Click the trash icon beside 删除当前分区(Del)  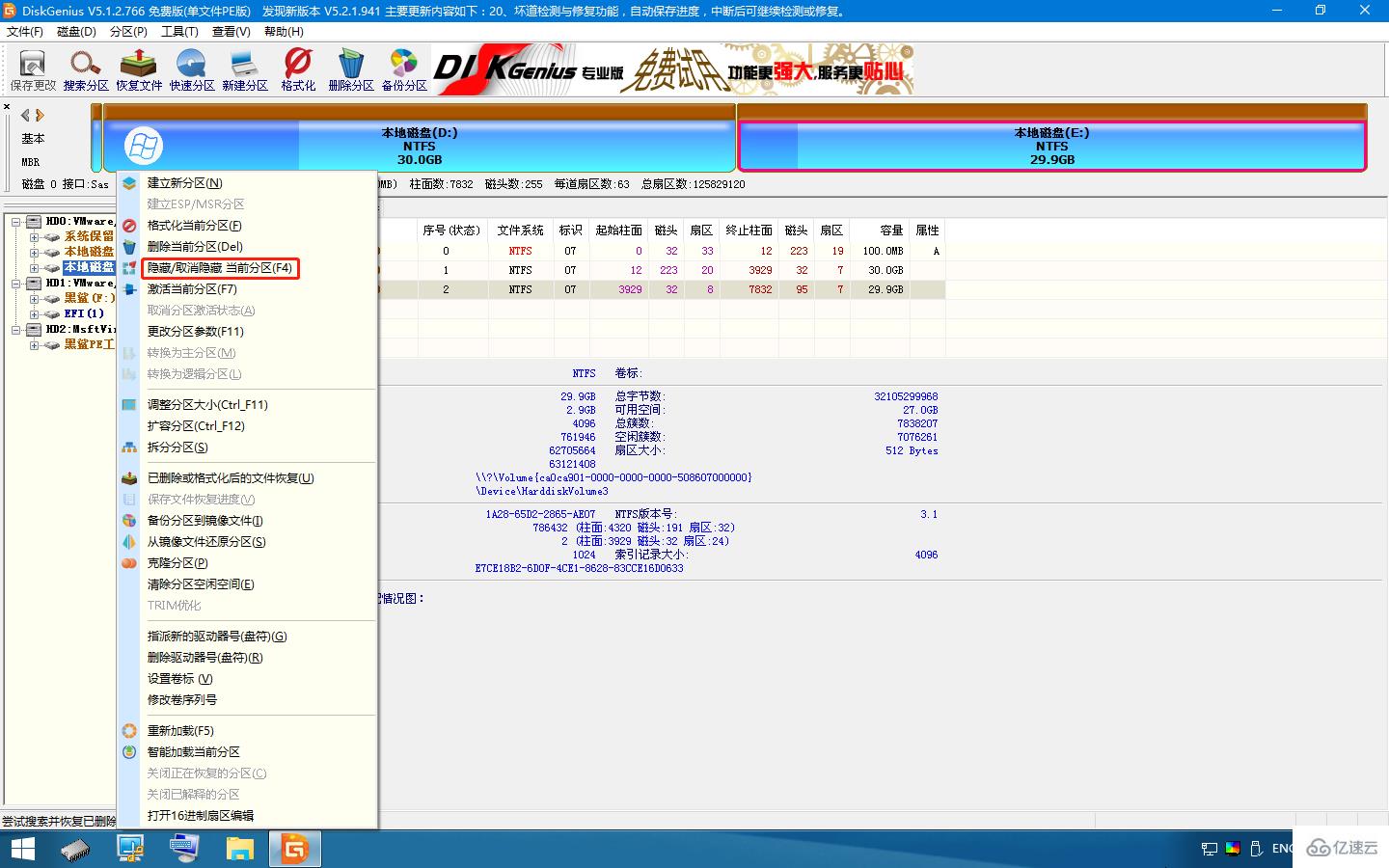(x=129, y=247)
